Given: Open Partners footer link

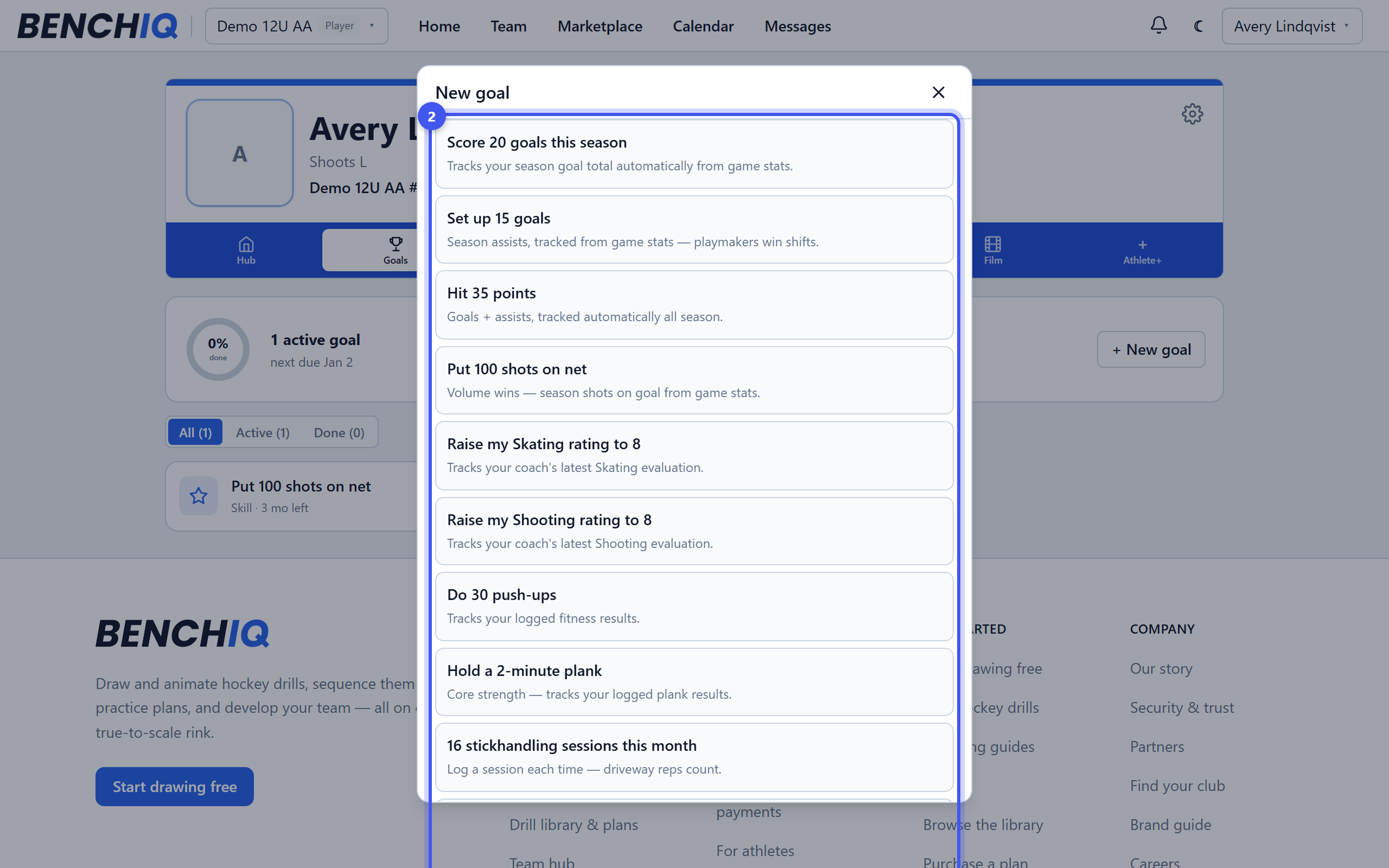Looking at the screenshot, I should (x=1157, y=746).
